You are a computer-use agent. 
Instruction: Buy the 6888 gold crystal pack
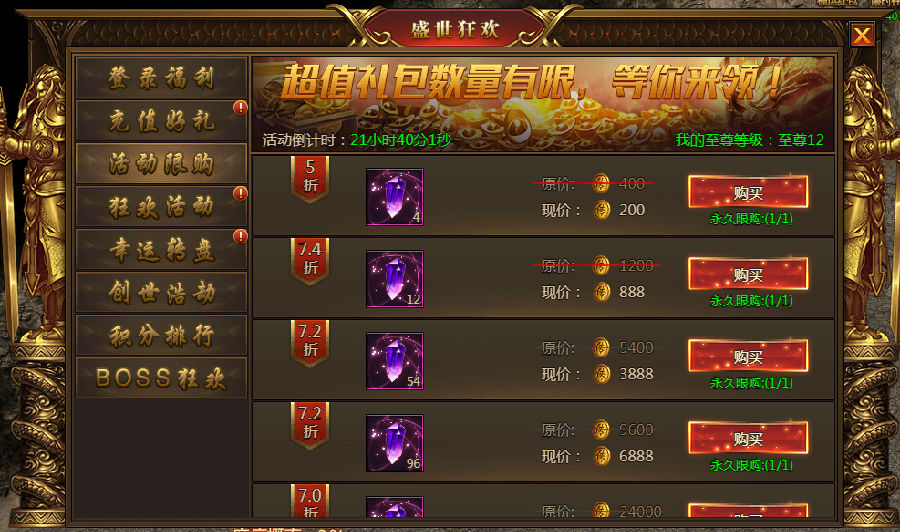748,438
